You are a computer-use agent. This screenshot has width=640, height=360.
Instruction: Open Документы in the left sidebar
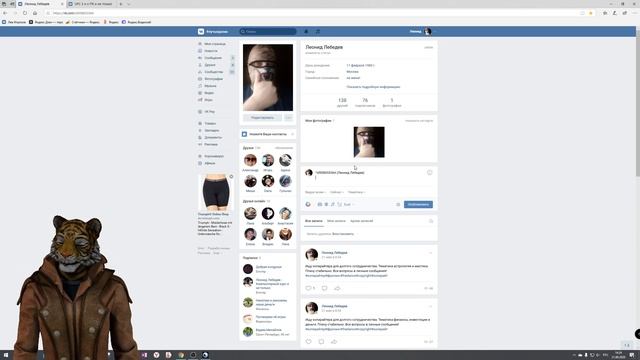213,137
